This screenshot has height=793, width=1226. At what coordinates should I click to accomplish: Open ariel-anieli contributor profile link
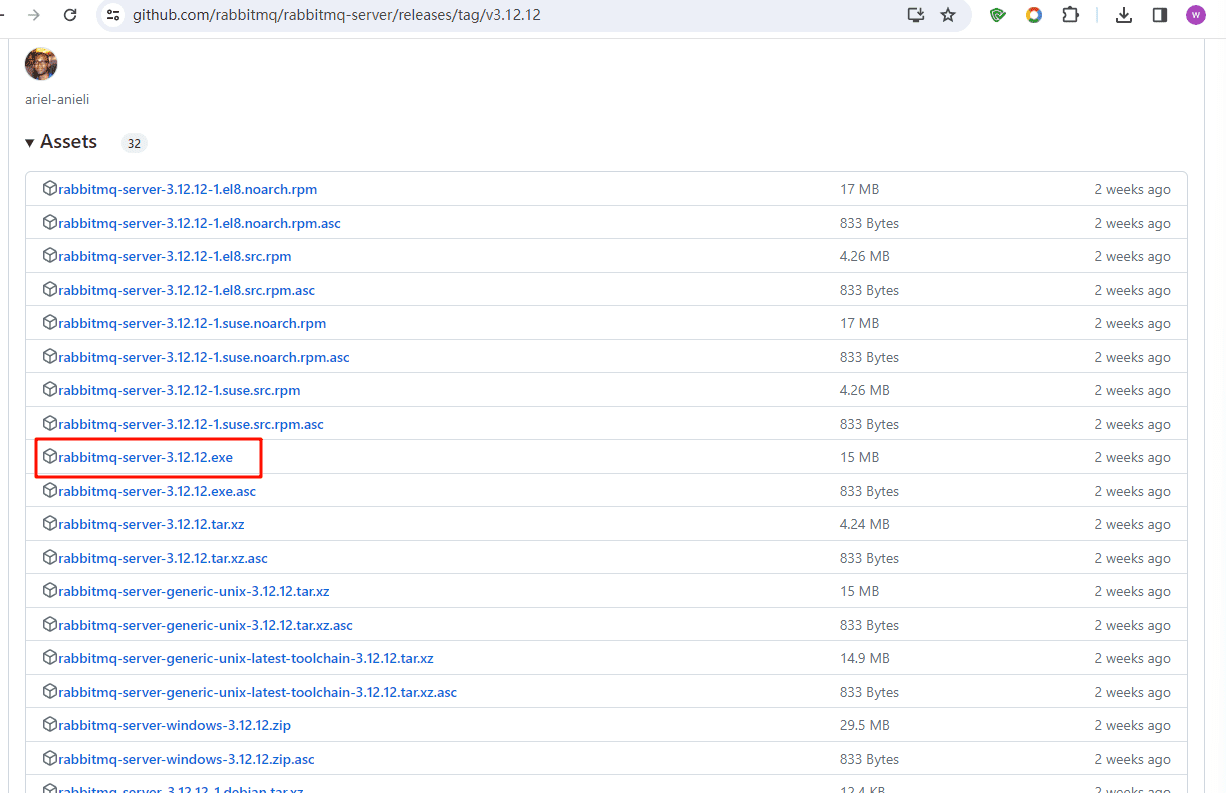pos(57,99)
